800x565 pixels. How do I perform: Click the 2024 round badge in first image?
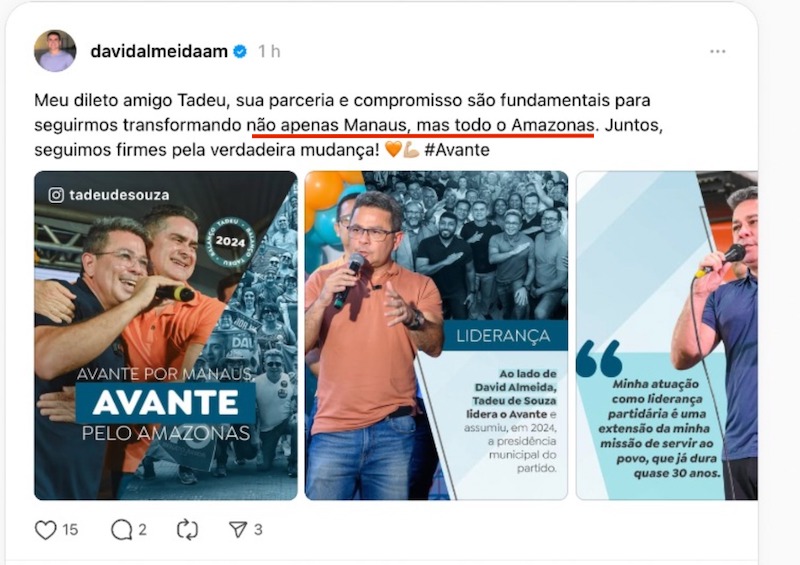[x=230, y=241]
